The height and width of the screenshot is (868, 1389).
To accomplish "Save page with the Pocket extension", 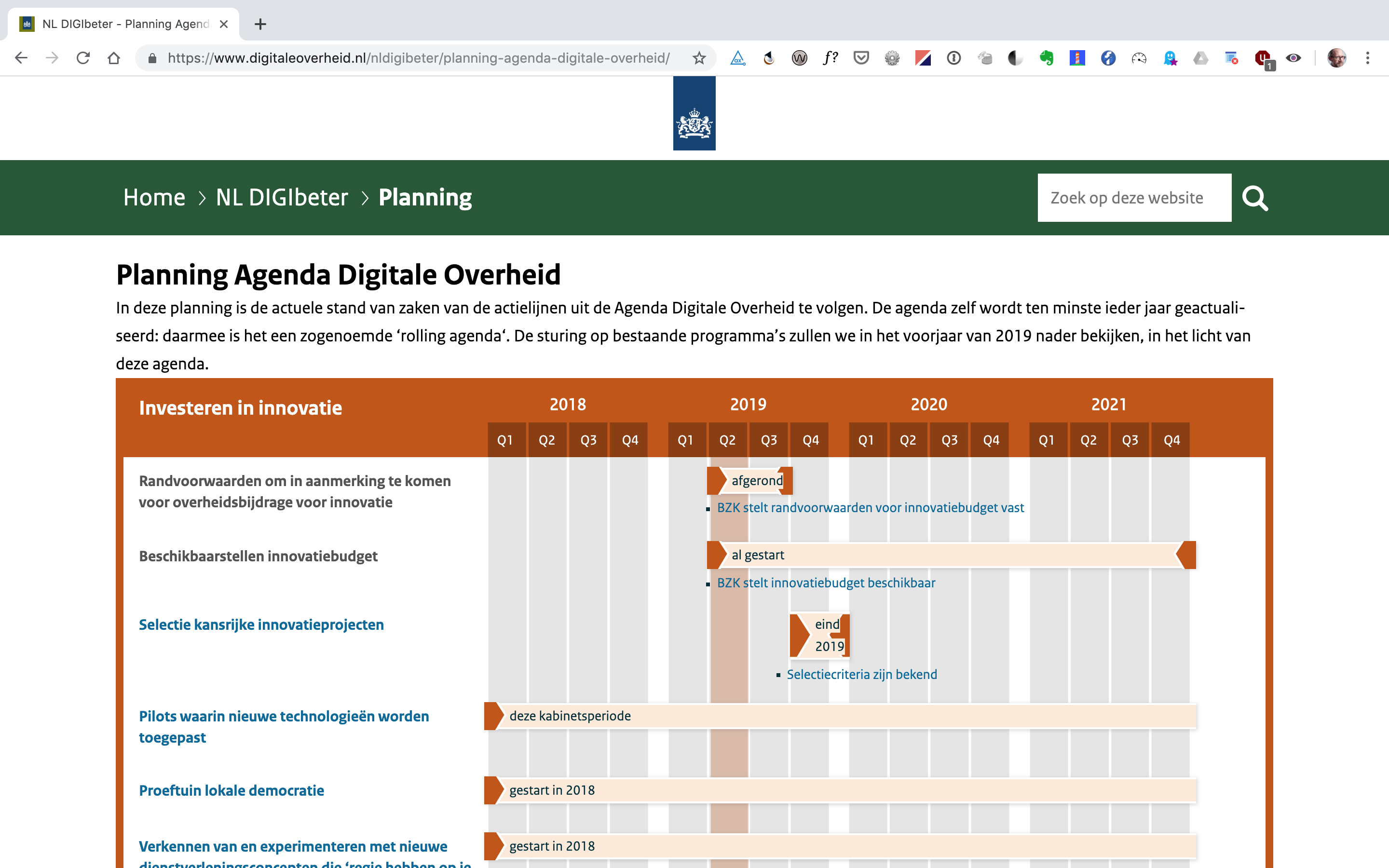I will [861, 58].
